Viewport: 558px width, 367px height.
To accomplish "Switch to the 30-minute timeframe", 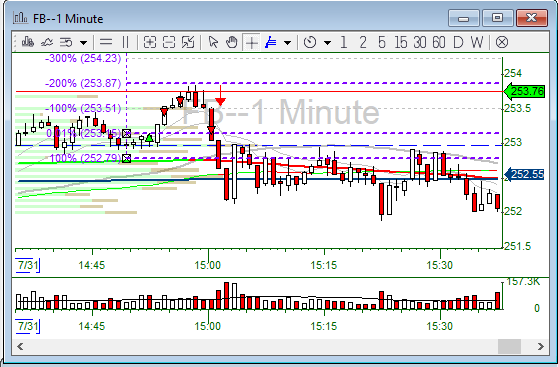I will click(420, 42).
